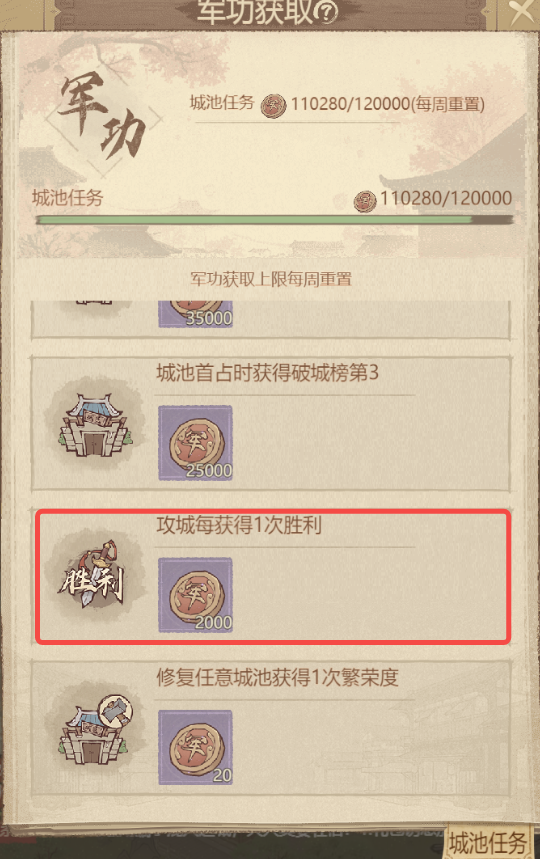Image resolution: width=540 pixels, height=859 pixels.
Task: Click the 25000 military merit reward icon
Action: [196, 443]
